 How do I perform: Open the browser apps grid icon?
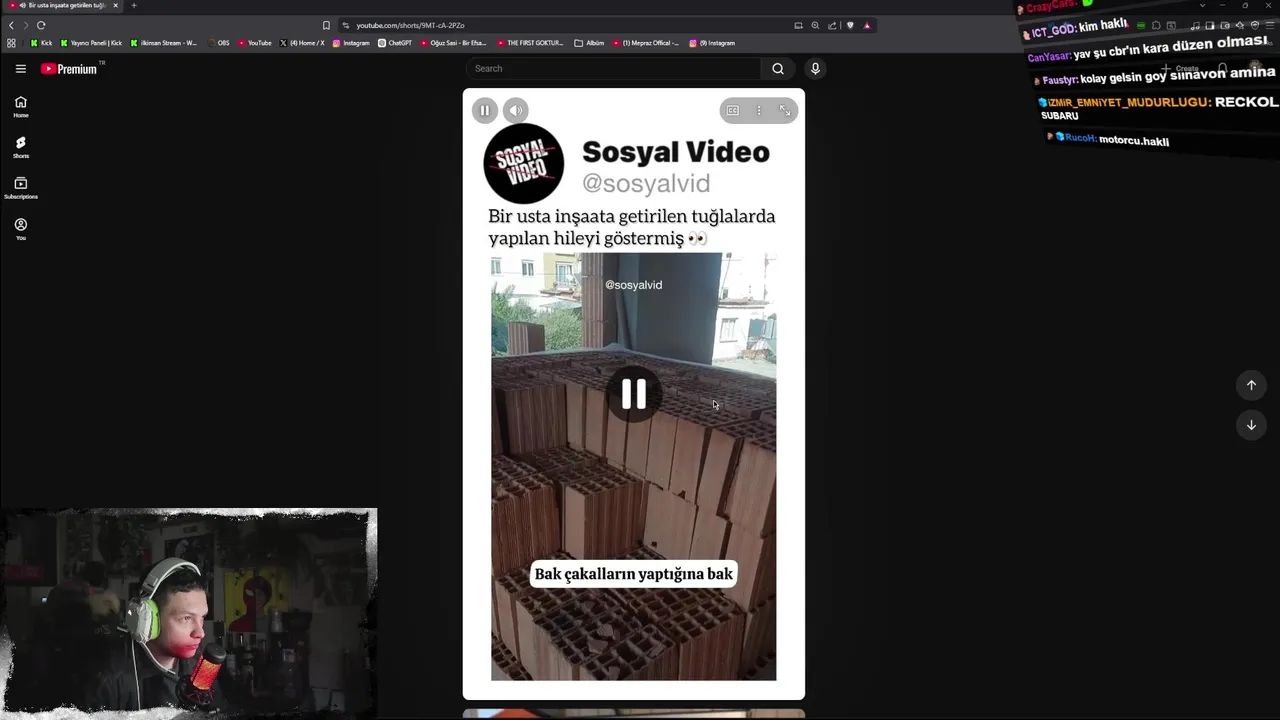click(x=11, y=43)
